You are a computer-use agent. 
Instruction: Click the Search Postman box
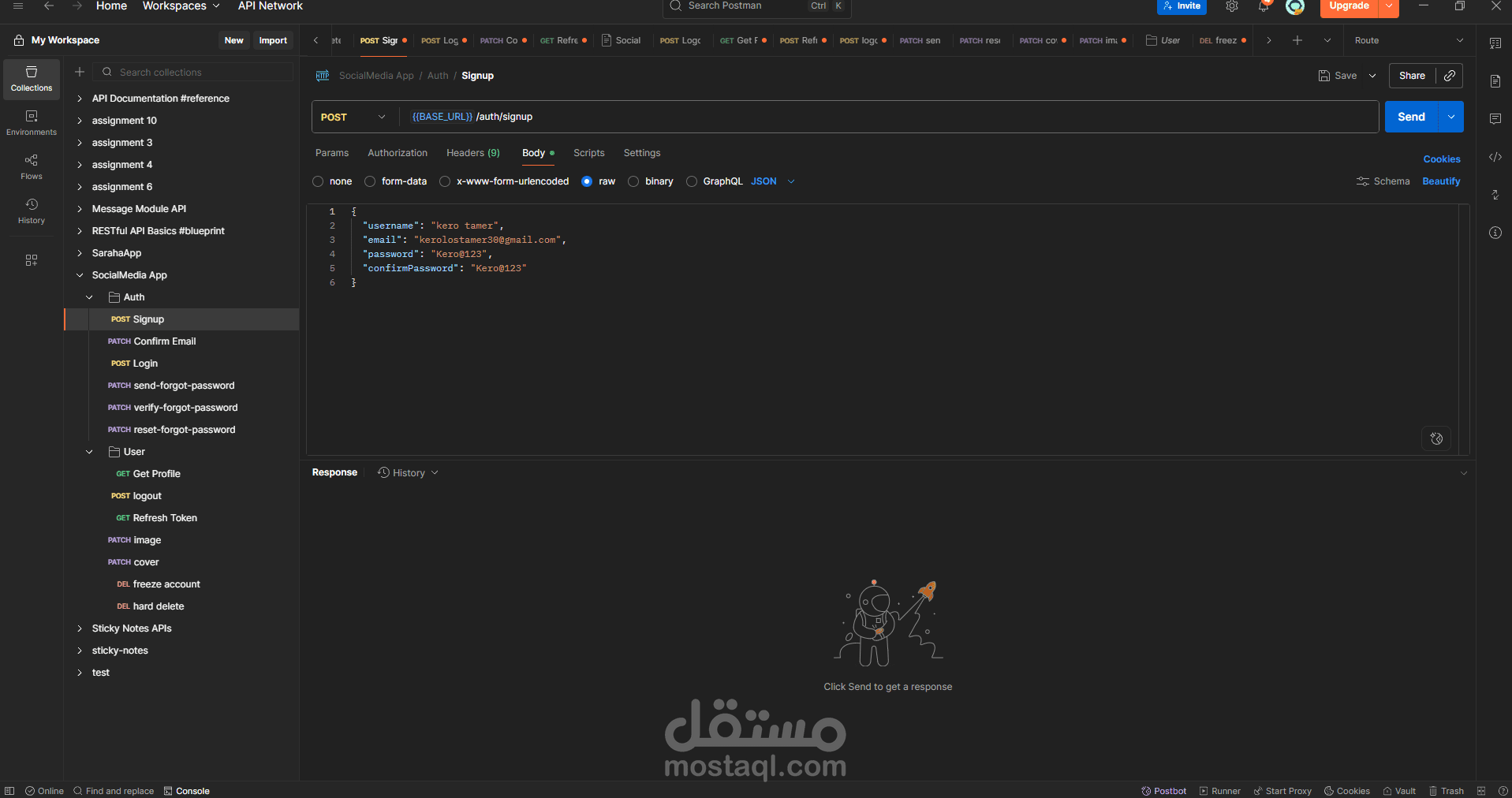tap(757, 6)
